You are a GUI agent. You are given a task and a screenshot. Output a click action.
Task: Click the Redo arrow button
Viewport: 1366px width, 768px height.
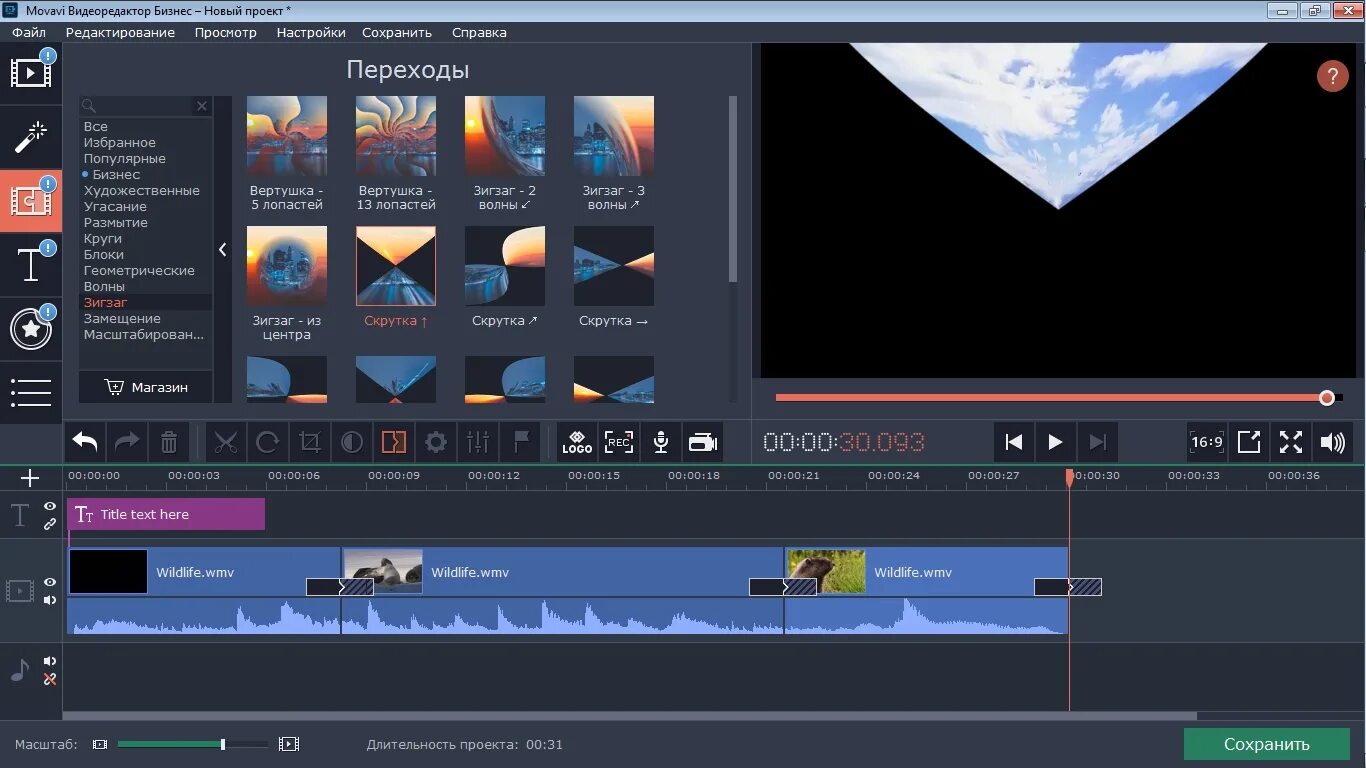pyautogui.click(x=127, y=442)
